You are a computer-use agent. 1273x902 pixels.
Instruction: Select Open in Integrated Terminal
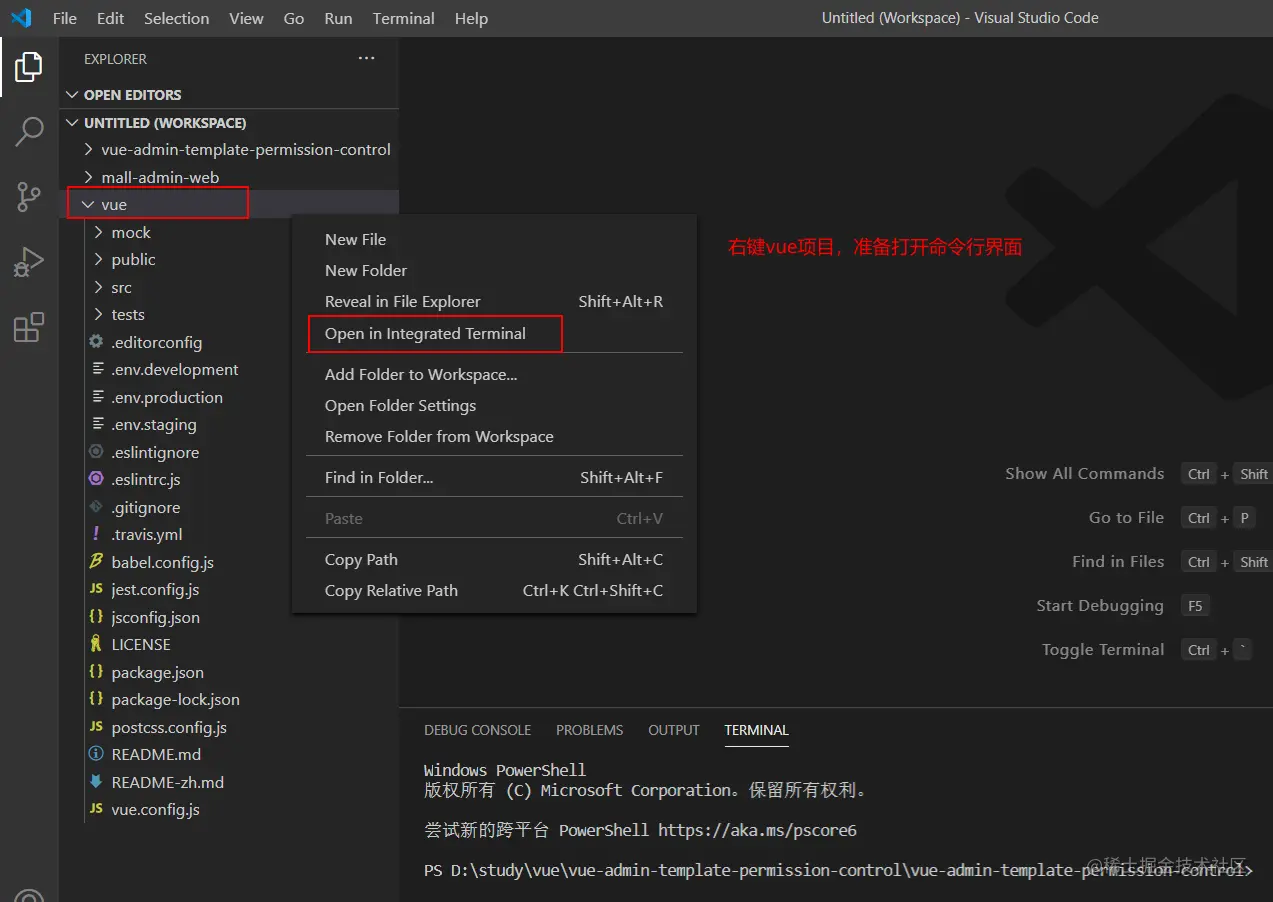[494, 333]
